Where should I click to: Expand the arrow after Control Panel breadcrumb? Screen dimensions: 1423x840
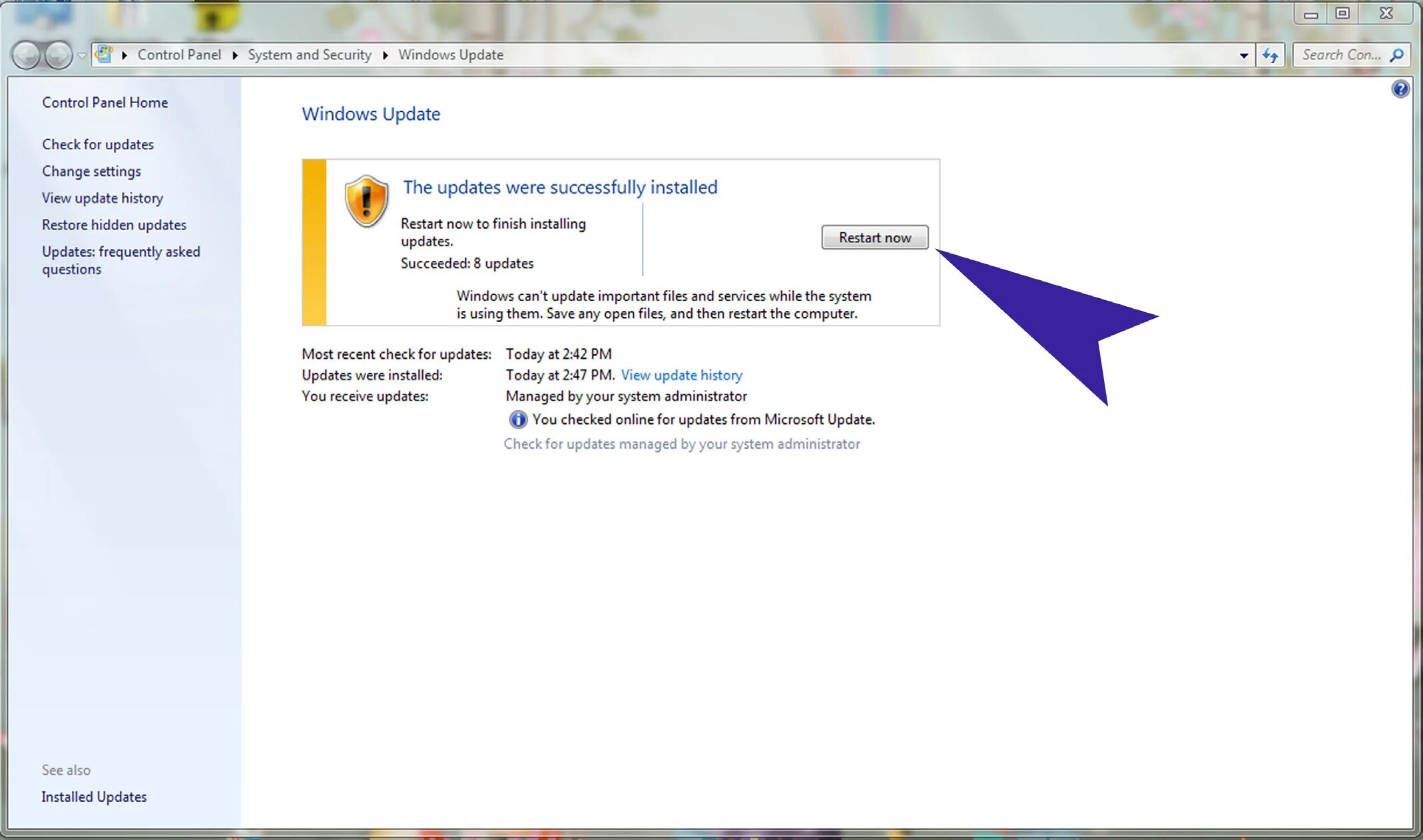point(235,55)
